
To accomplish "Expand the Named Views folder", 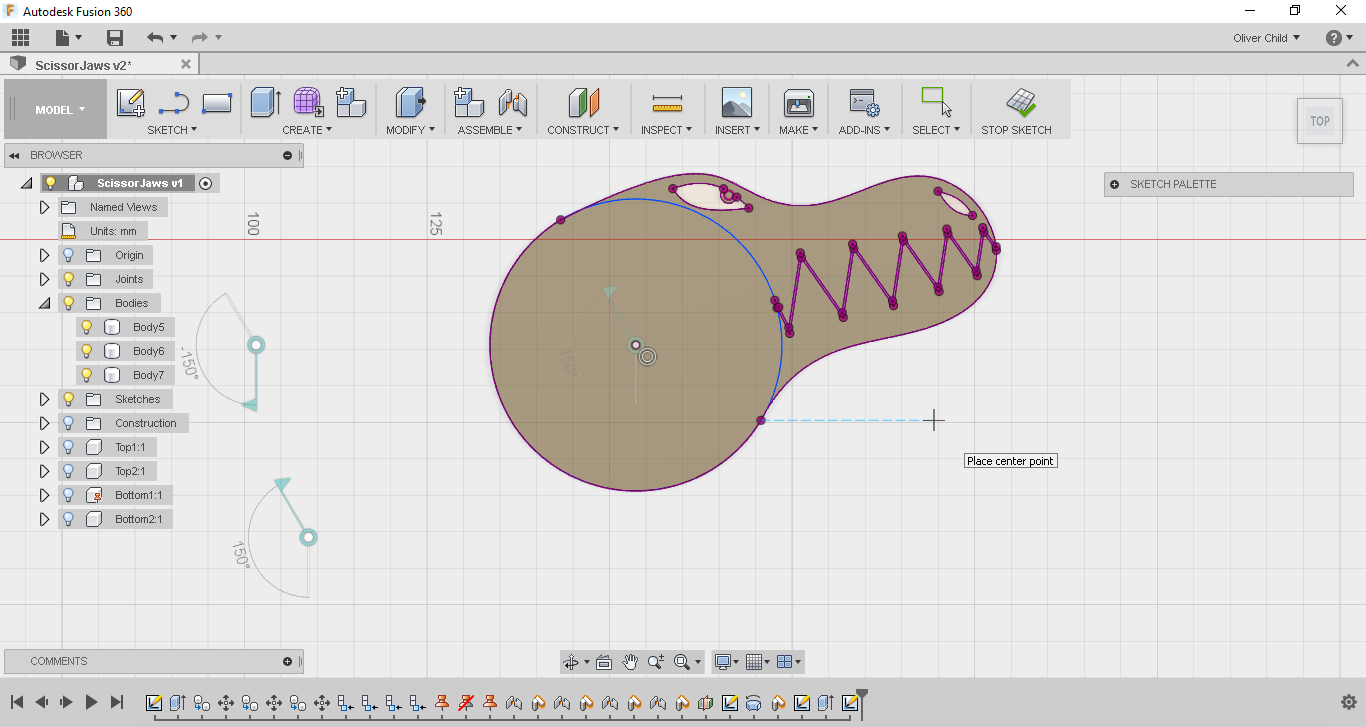I will coord(44,207).
